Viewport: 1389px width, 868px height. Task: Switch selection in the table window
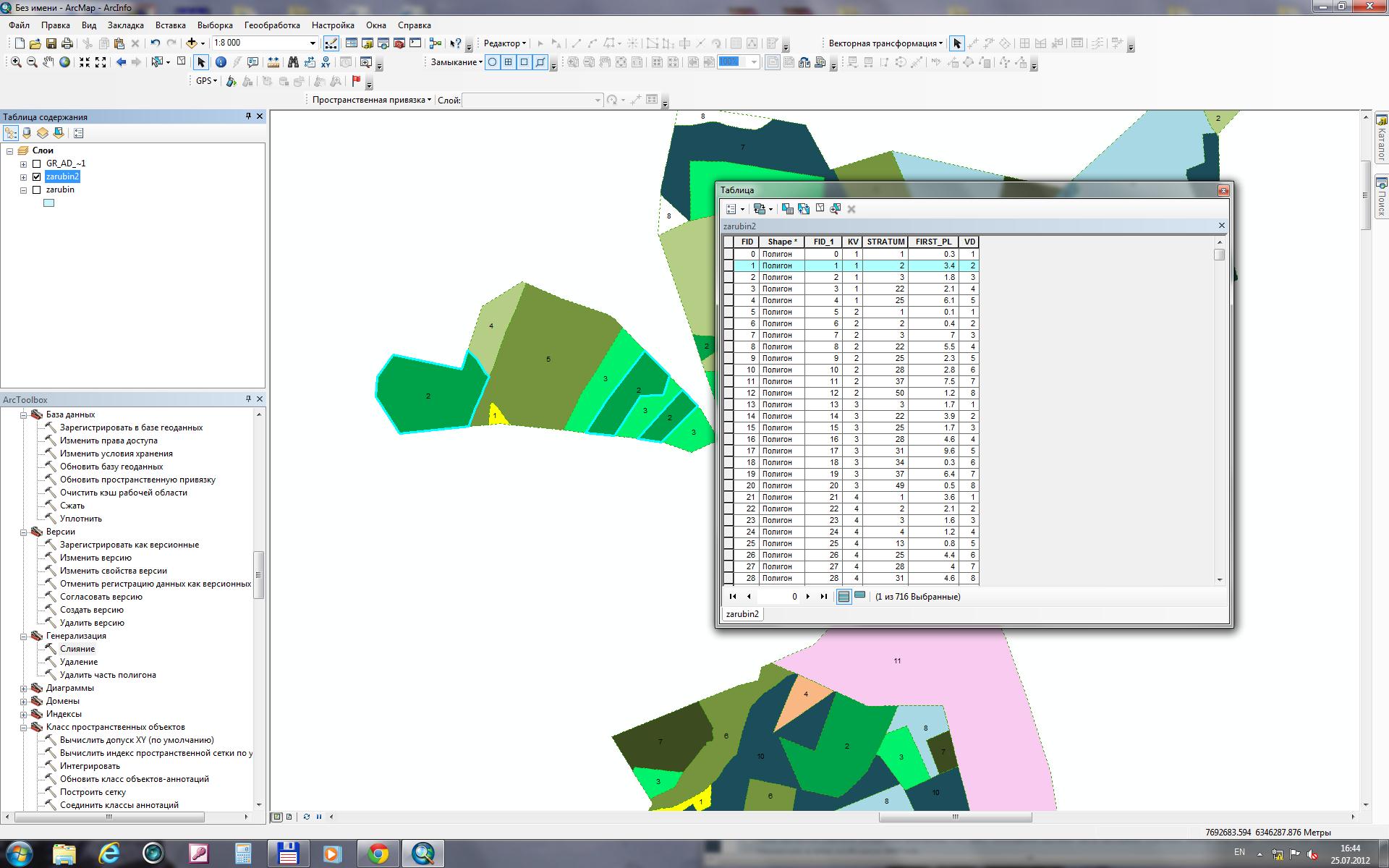point(804,209)
